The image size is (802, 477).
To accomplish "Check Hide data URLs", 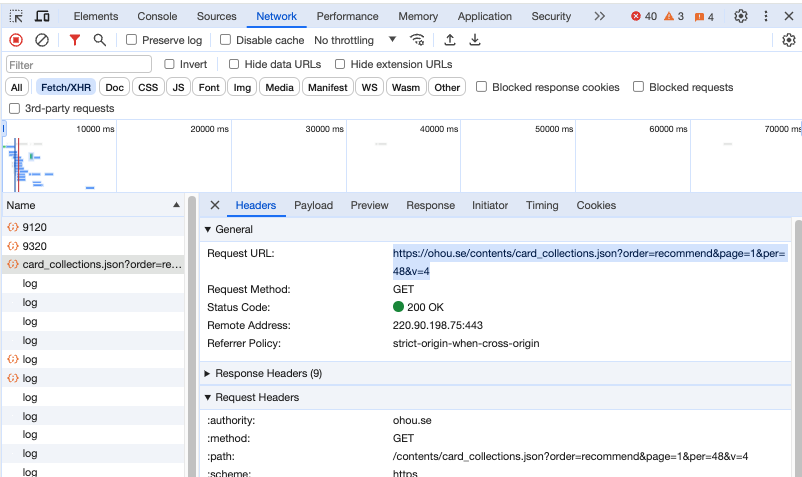I will coord(234,64).
